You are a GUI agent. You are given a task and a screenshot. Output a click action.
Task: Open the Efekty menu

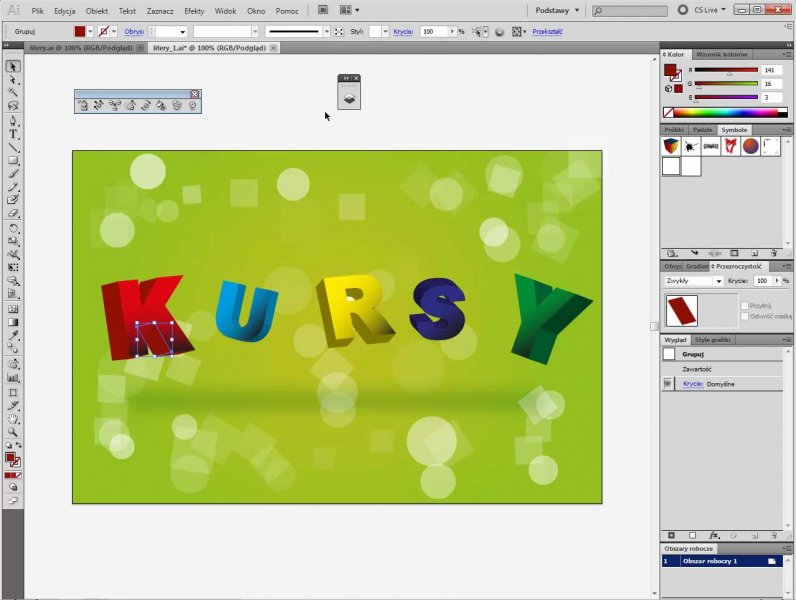194,10
